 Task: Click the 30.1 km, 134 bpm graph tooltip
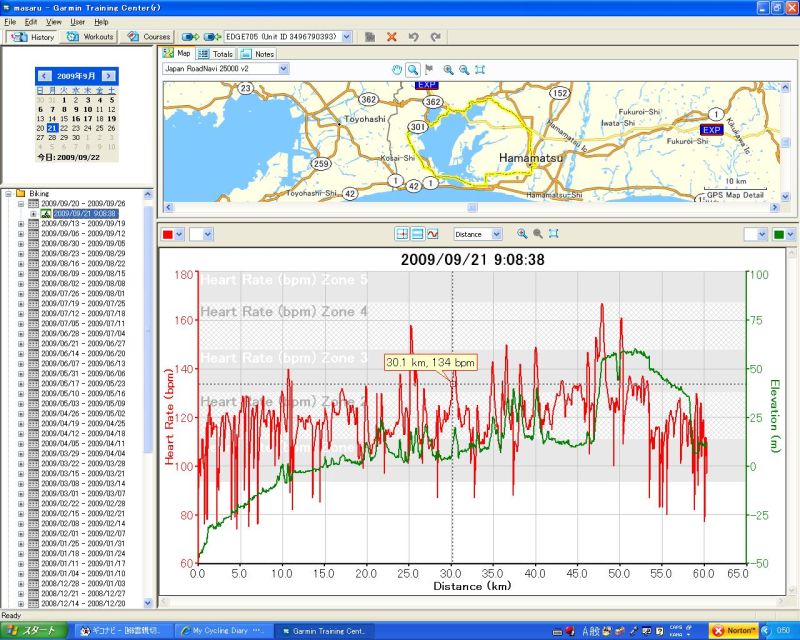[x=431, y=362]
